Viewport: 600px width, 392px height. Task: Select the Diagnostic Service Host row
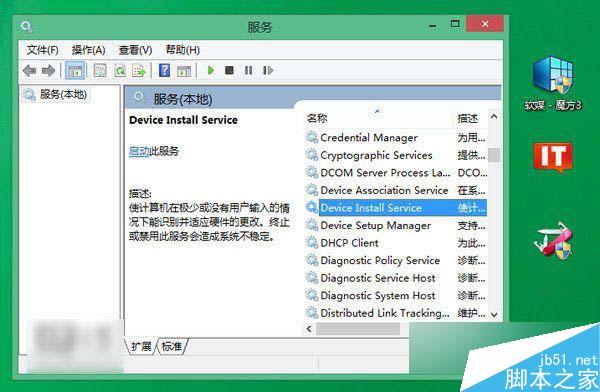pos(396,278)
